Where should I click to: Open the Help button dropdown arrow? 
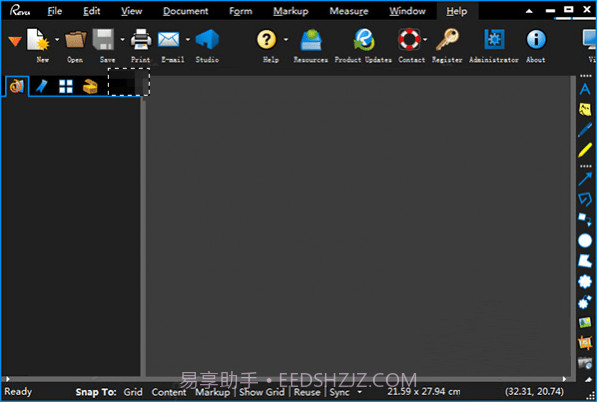286,39
